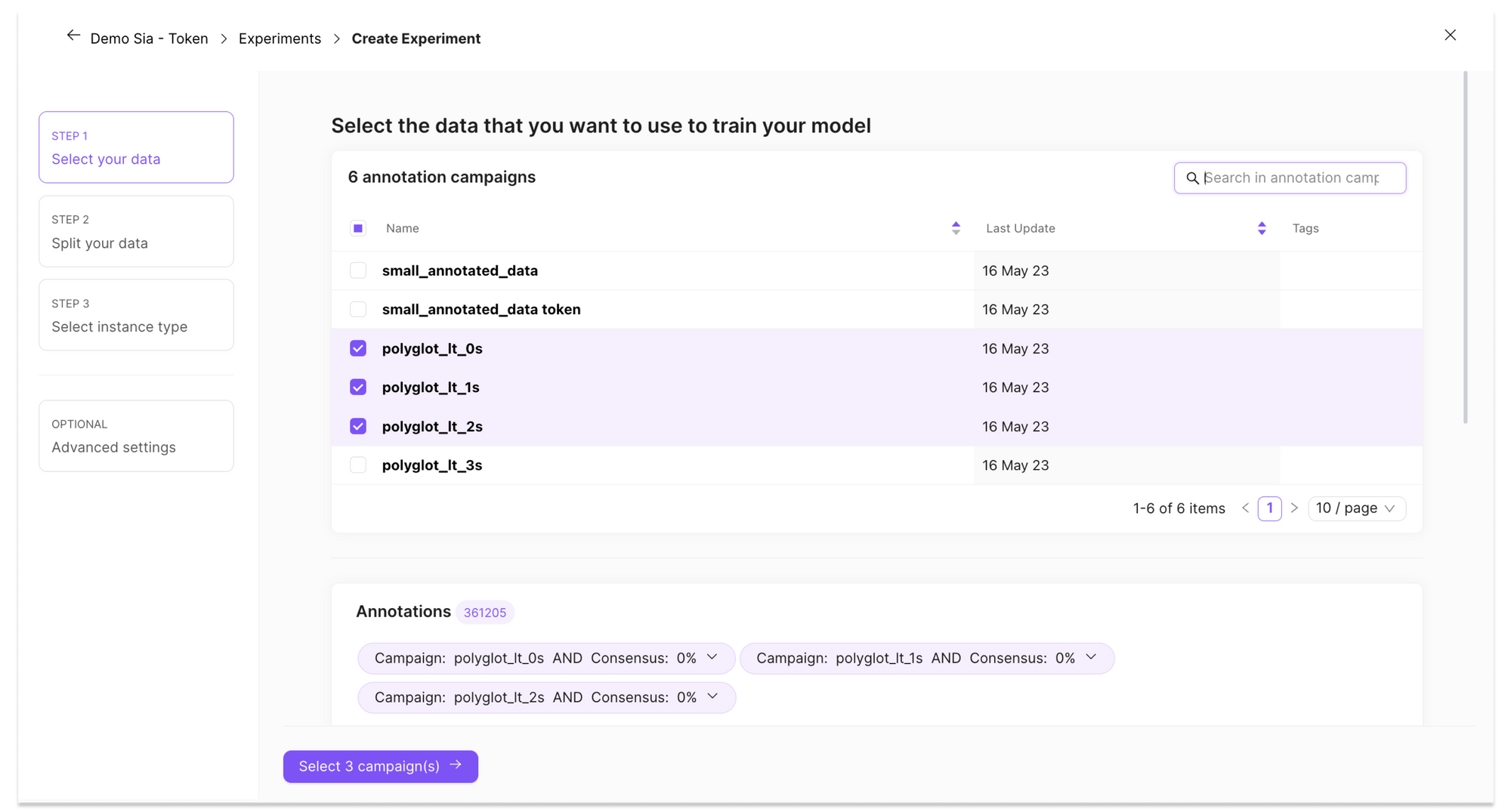1511x812 pixels.
Task: Navigate to Experiments via the breadcrumb
Action: 280,38
